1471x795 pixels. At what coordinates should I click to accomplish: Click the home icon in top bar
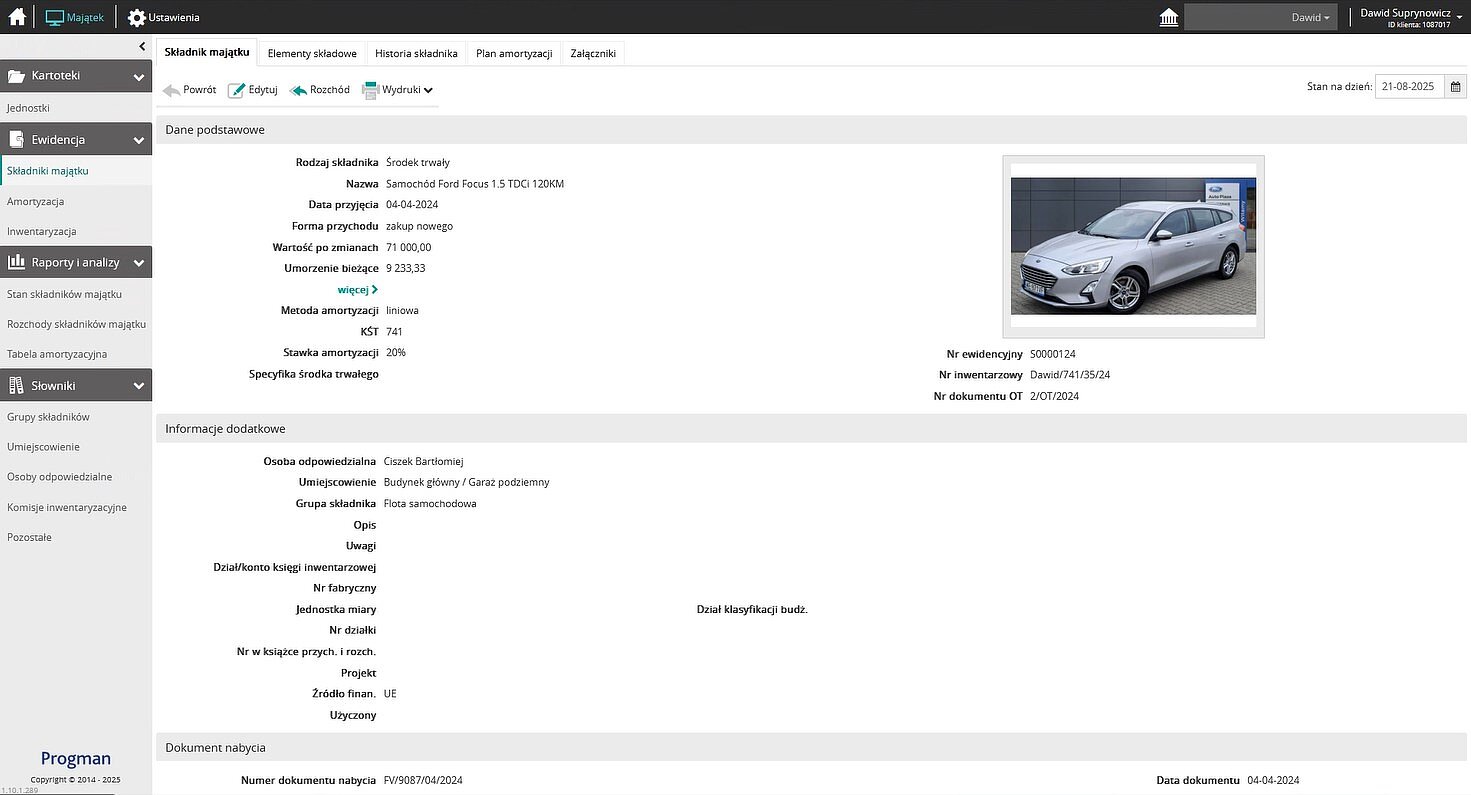[x=17, y=17]
